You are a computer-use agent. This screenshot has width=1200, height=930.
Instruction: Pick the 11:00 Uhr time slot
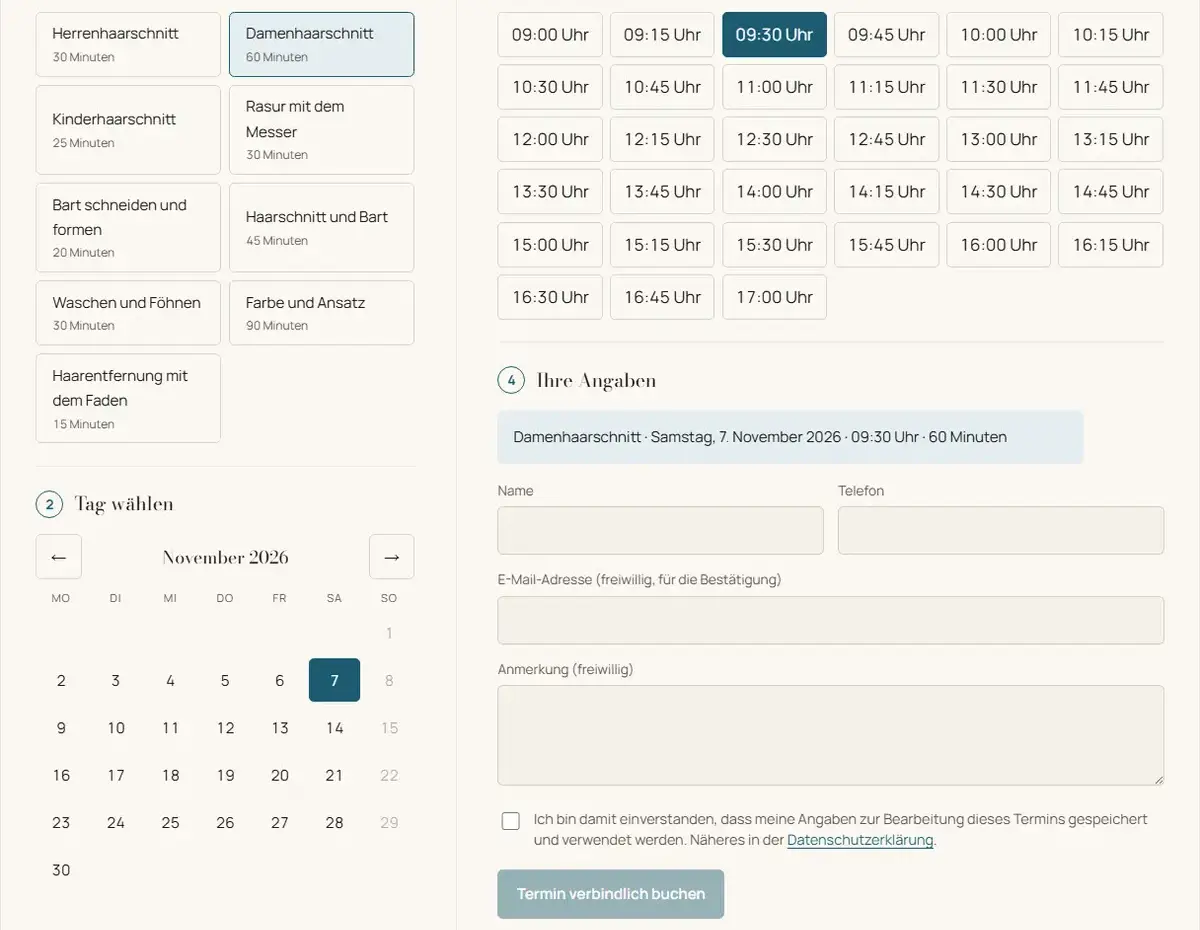coord(774,87)
